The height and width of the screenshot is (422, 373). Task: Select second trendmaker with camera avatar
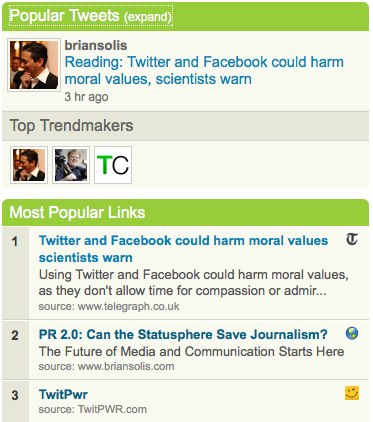point(71,165)
